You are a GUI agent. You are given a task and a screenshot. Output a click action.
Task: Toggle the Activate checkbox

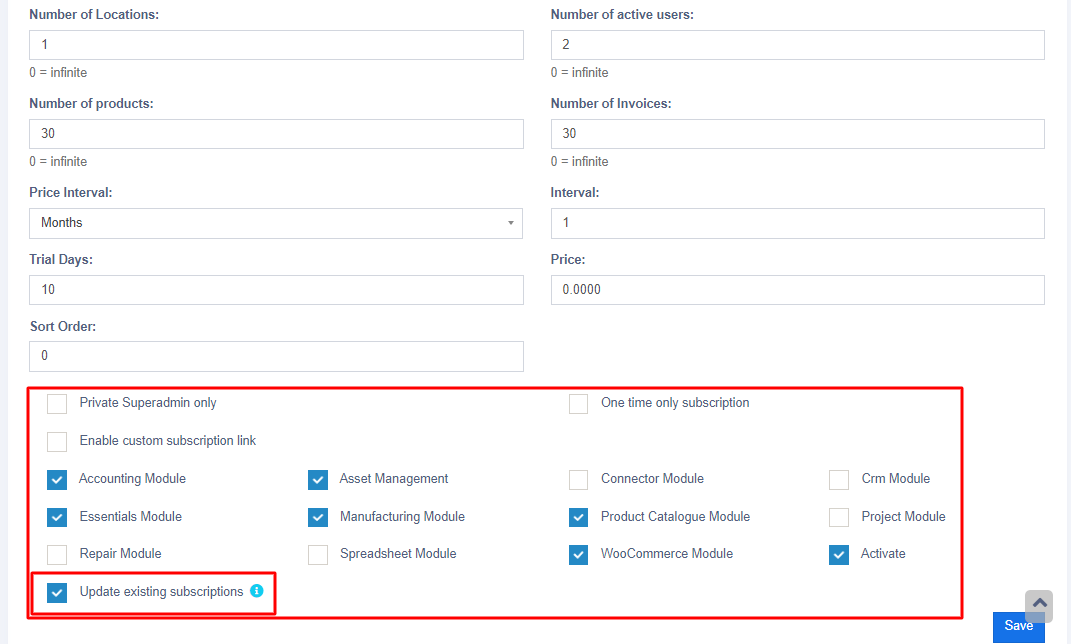pos(839,554)
